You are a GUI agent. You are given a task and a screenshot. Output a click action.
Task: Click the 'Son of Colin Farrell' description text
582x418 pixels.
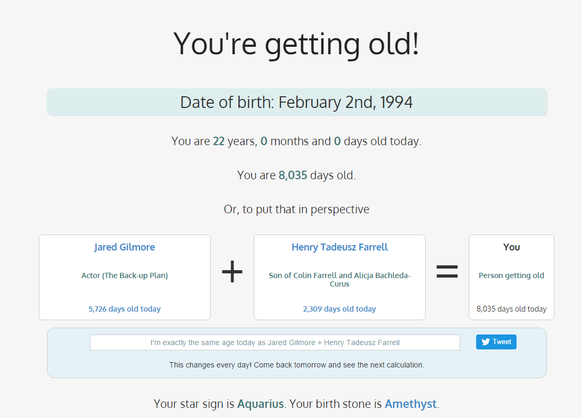point(339,280)
